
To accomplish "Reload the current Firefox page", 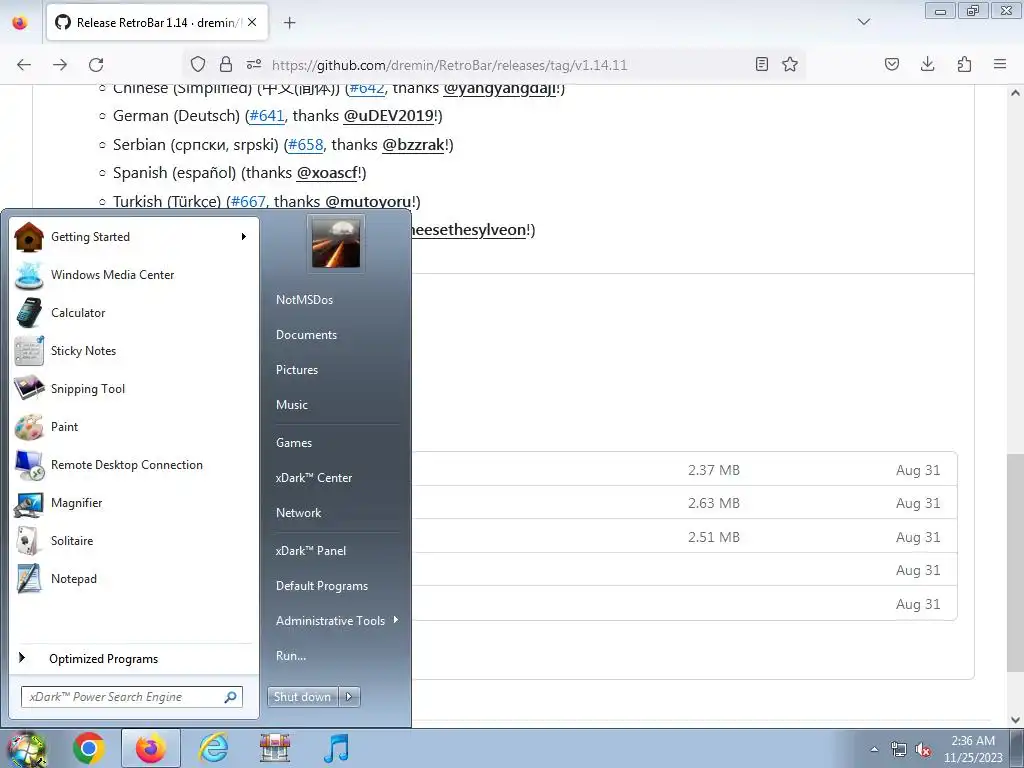I will 96,65.
